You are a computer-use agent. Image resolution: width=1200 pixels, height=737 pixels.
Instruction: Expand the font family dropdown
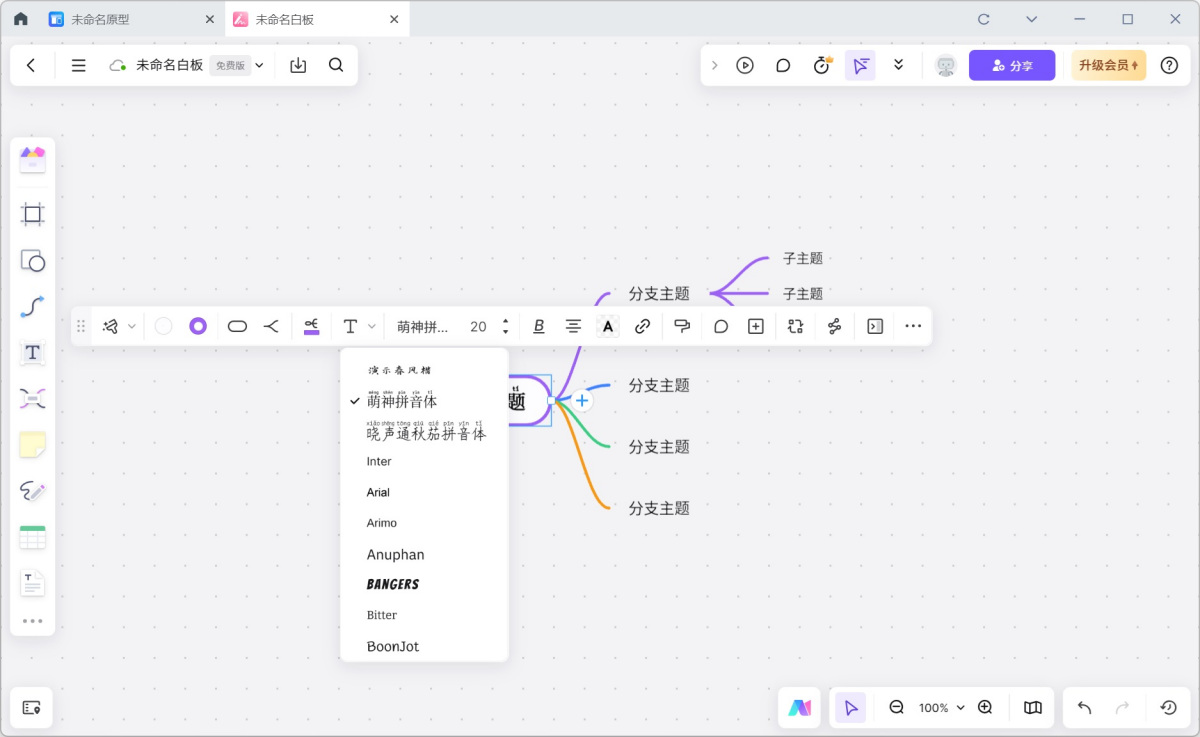pos(424,326)
